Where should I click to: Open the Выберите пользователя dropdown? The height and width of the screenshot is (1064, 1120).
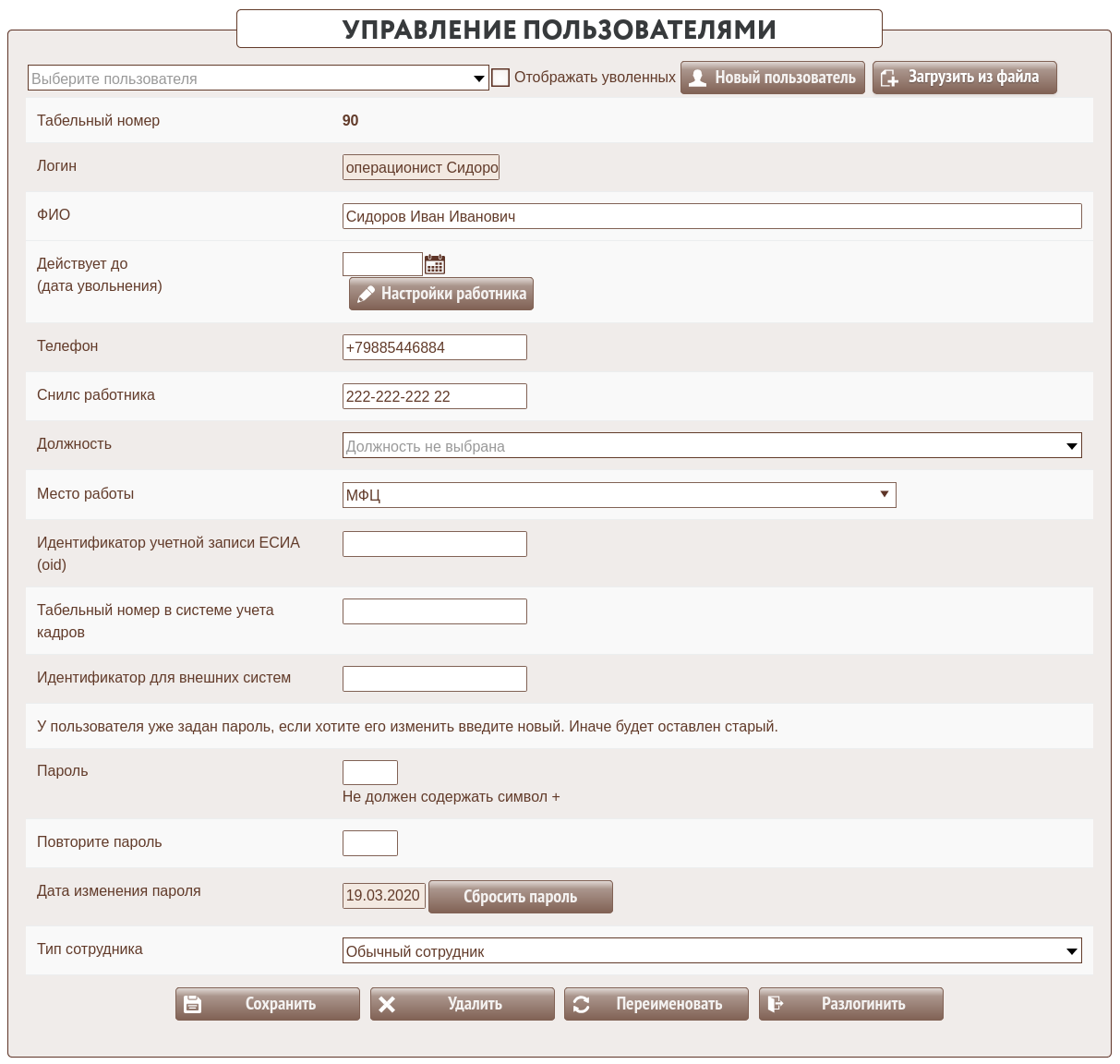(x=259, y=79)
